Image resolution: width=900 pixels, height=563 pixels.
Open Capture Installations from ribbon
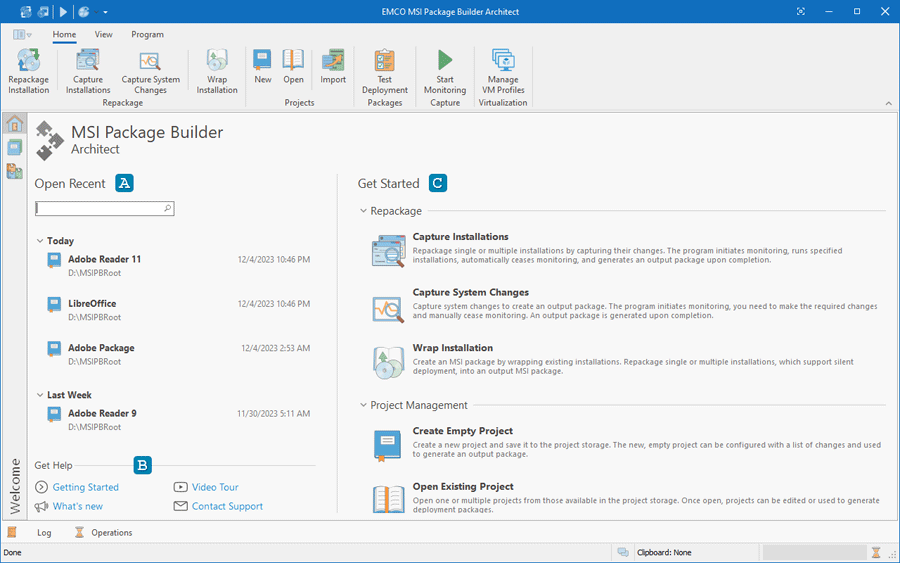point(88,71)
